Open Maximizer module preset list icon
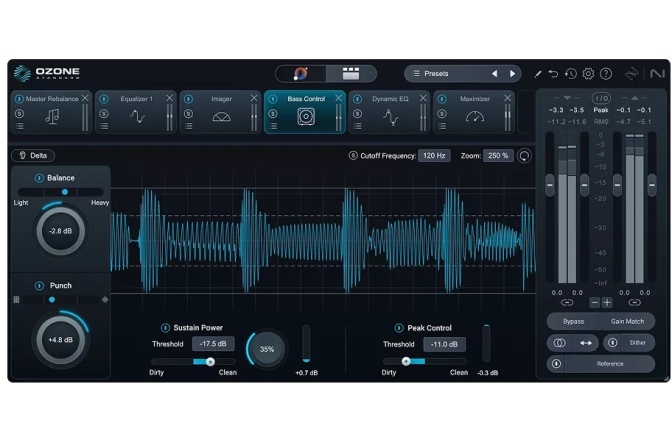Viewport: 672px width, 440px height. pyautogui.click(x=442, y=126)
